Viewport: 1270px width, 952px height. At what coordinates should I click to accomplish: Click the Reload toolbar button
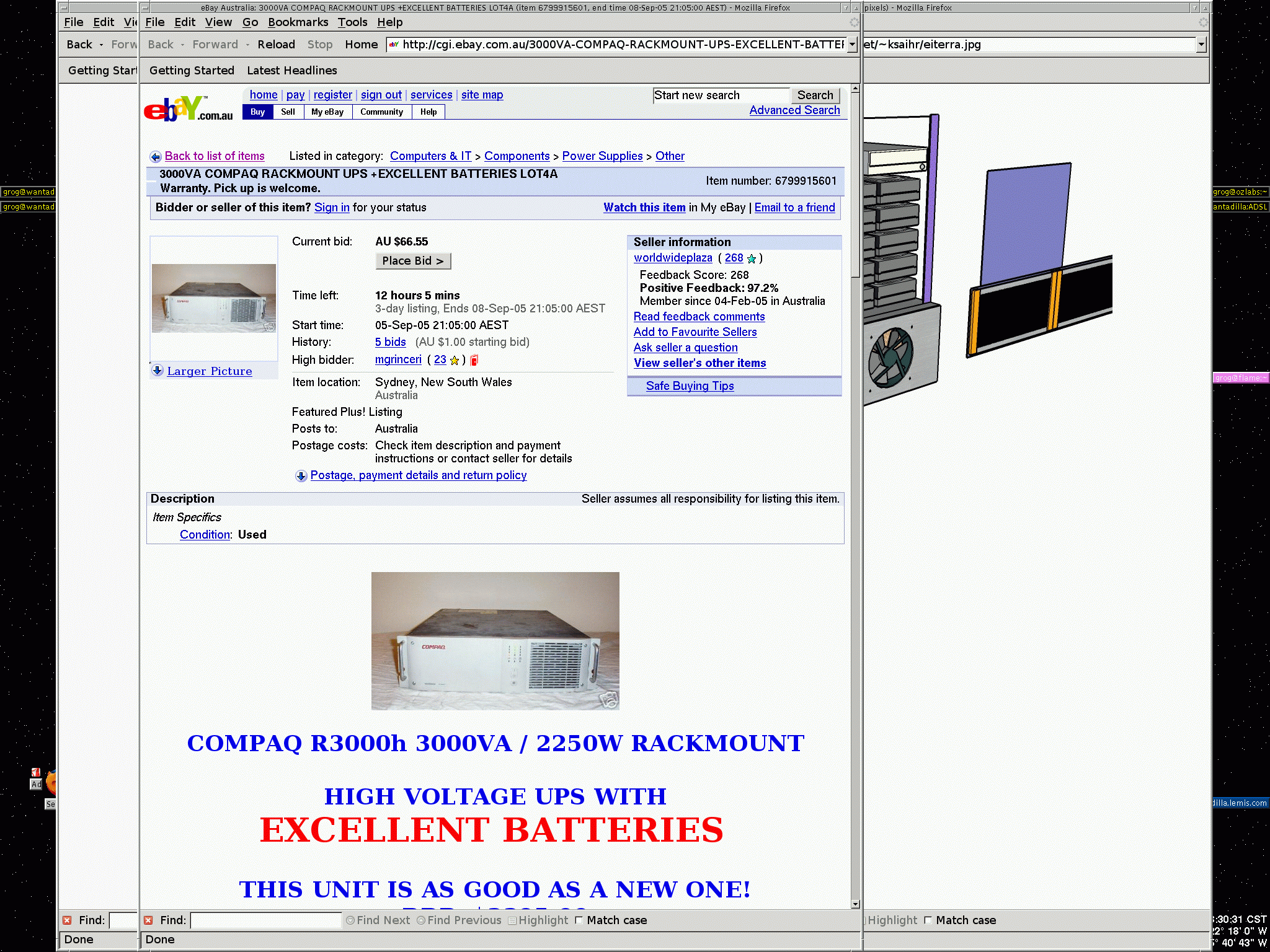click(276, 45)
